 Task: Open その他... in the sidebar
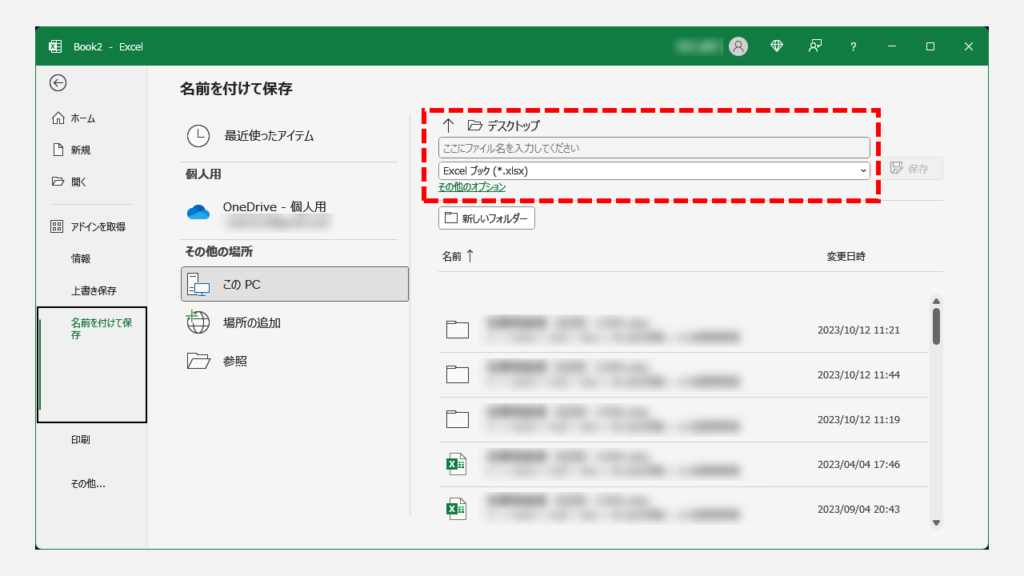pyautogui.click(x=88, y=483)
